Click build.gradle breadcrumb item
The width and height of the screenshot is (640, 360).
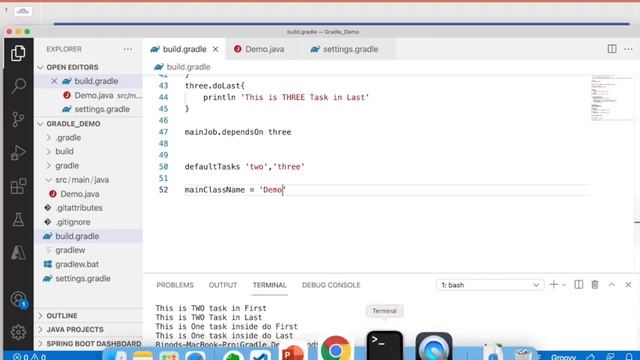point(183,67)
